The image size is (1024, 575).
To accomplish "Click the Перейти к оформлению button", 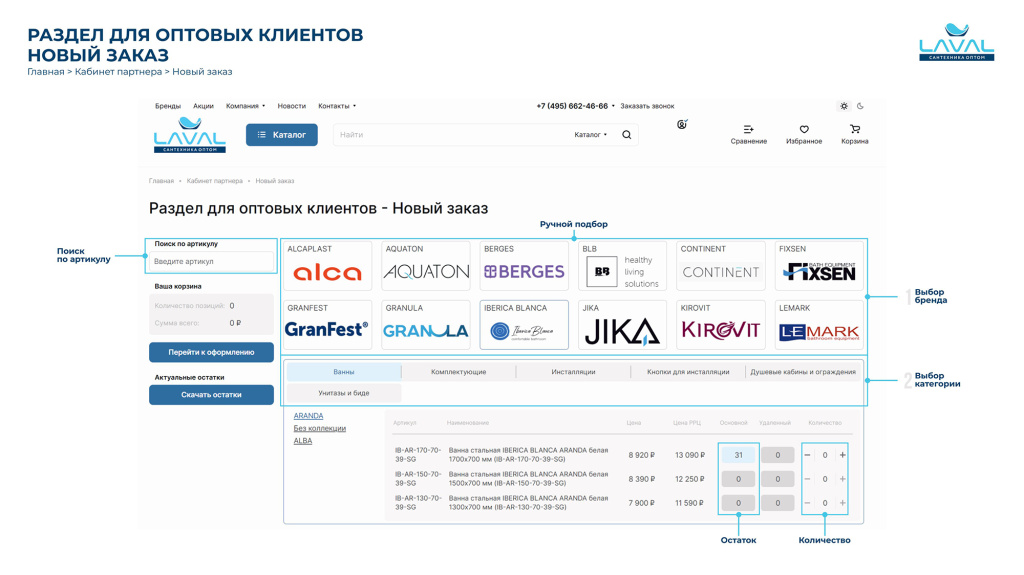I will [211, 351].
